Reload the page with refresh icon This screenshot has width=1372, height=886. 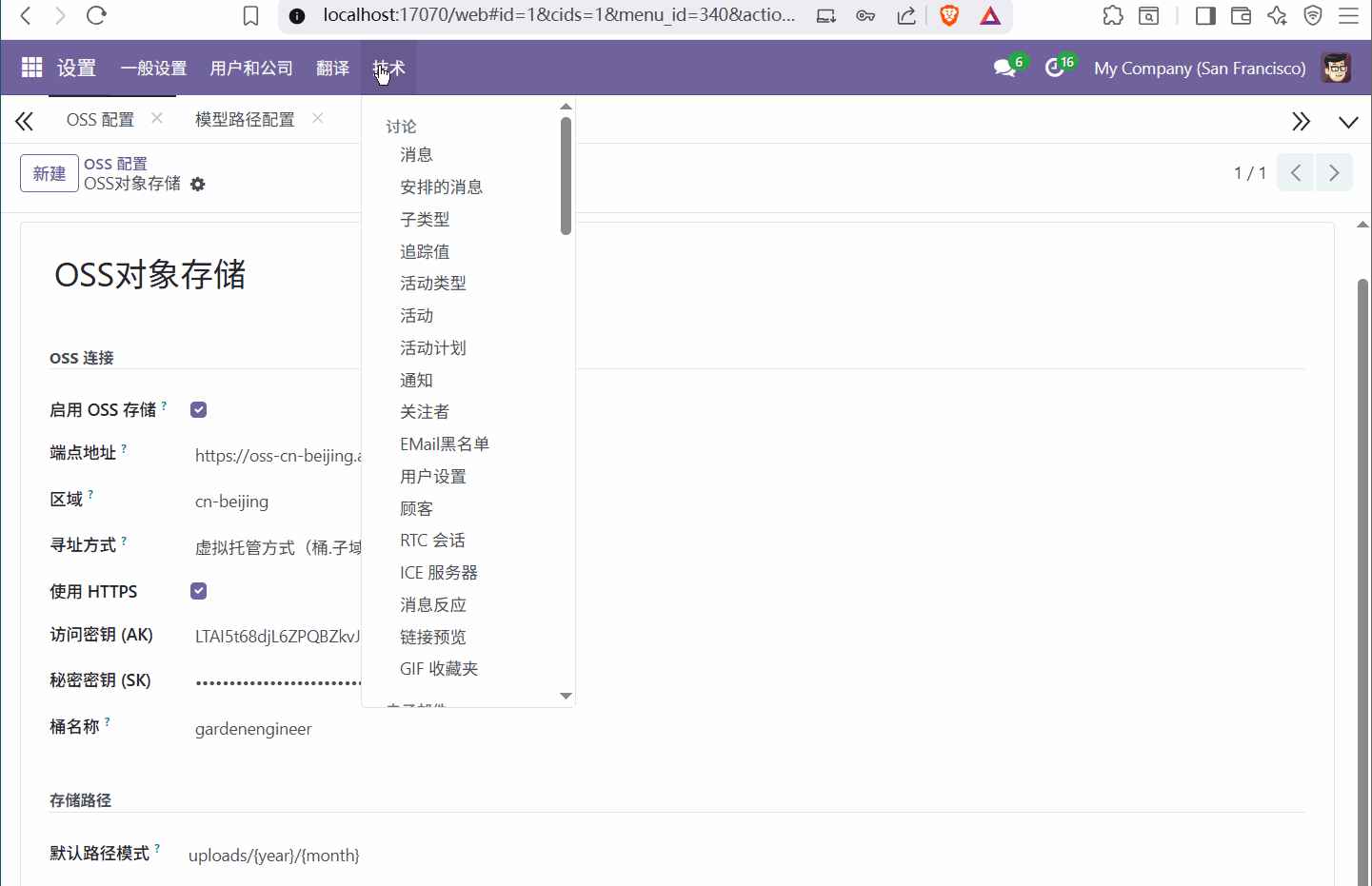pyautogui.click(x=96, y=15)
